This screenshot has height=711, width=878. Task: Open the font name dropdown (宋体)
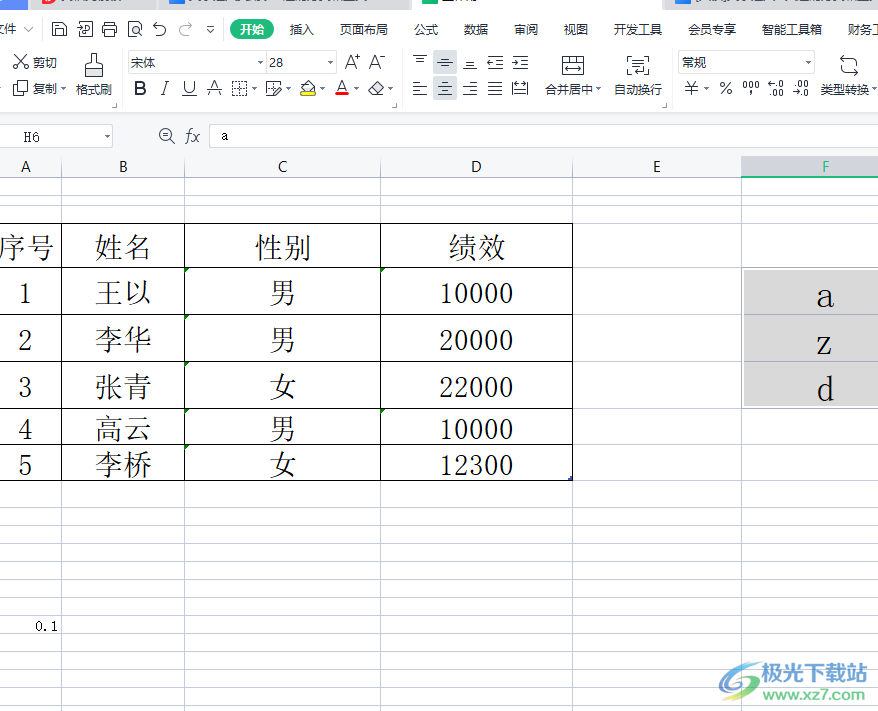260,63
